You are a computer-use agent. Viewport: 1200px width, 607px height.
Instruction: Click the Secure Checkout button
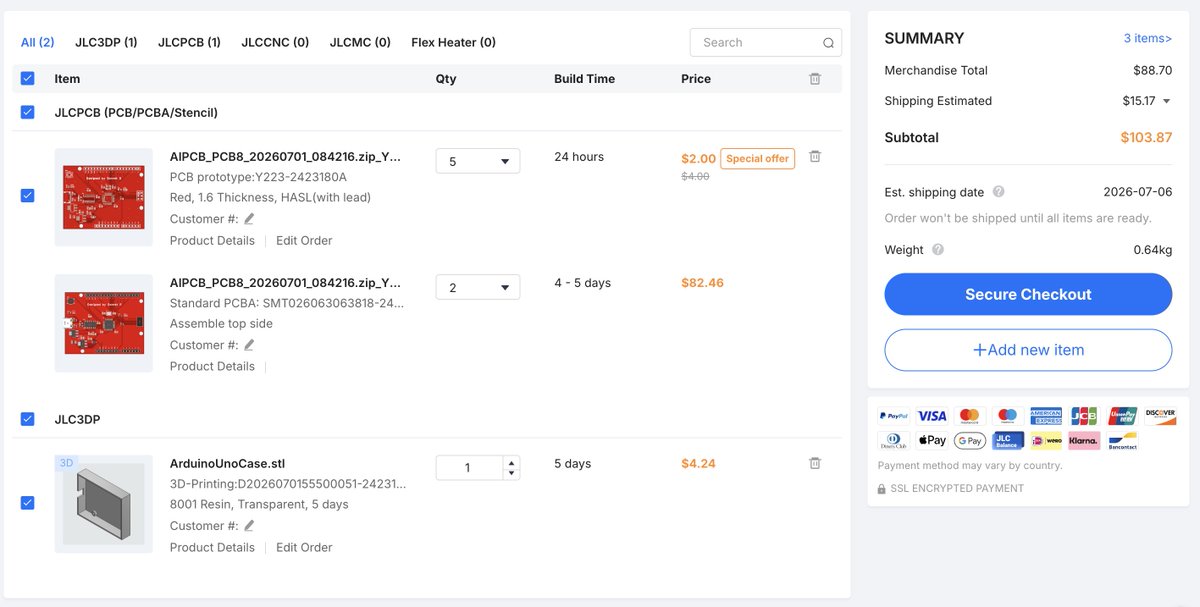pos(1028,294)
